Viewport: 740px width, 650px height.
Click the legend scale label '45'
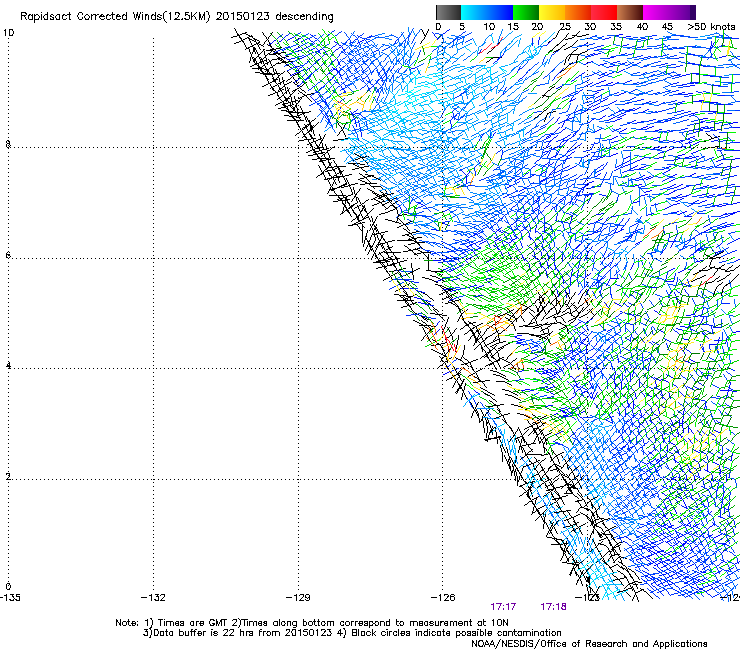tap(667, 27)
